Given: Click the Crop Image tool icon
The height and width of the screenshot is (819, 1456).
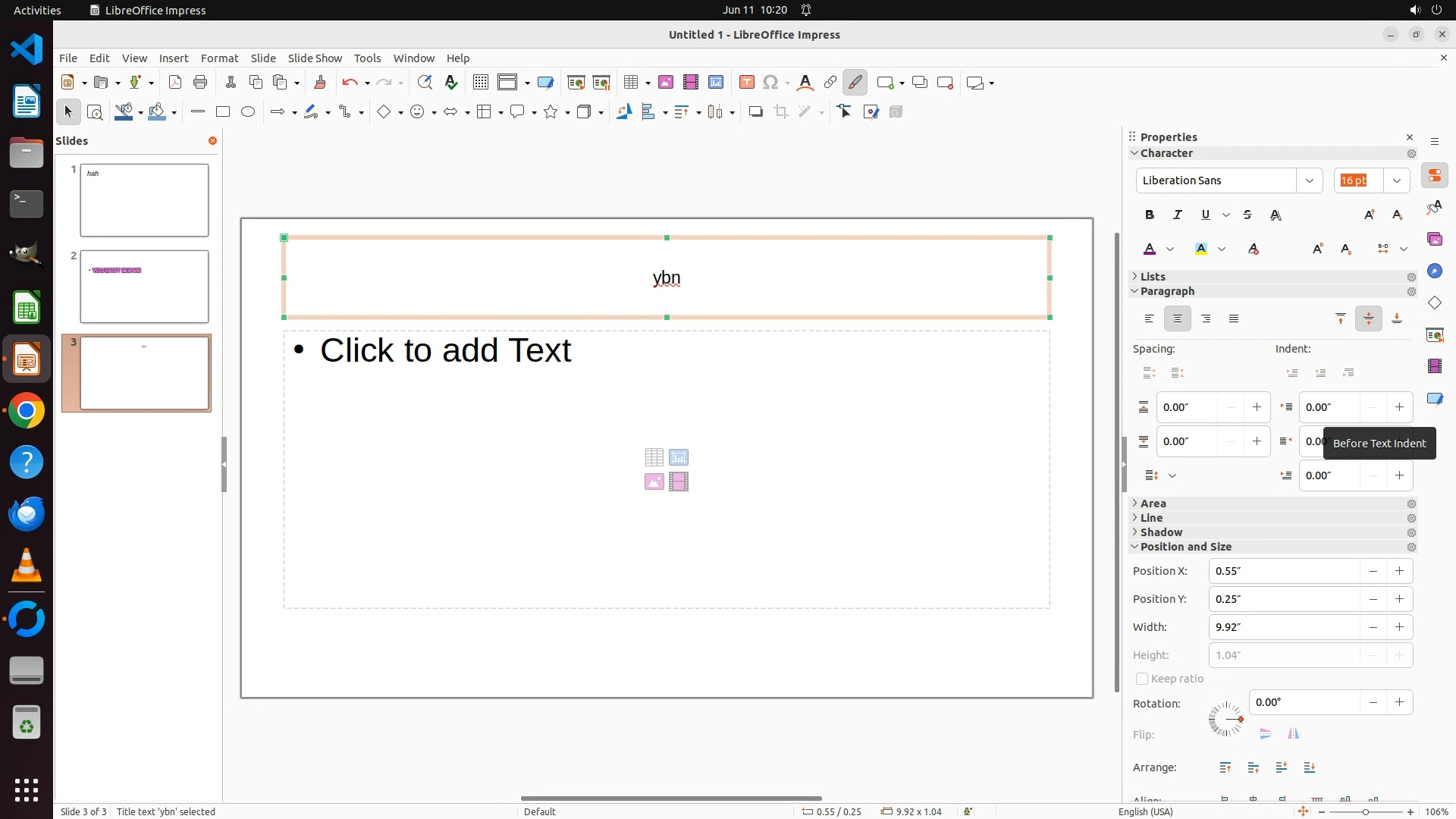Looking at the screenshot, I should 781,112.
